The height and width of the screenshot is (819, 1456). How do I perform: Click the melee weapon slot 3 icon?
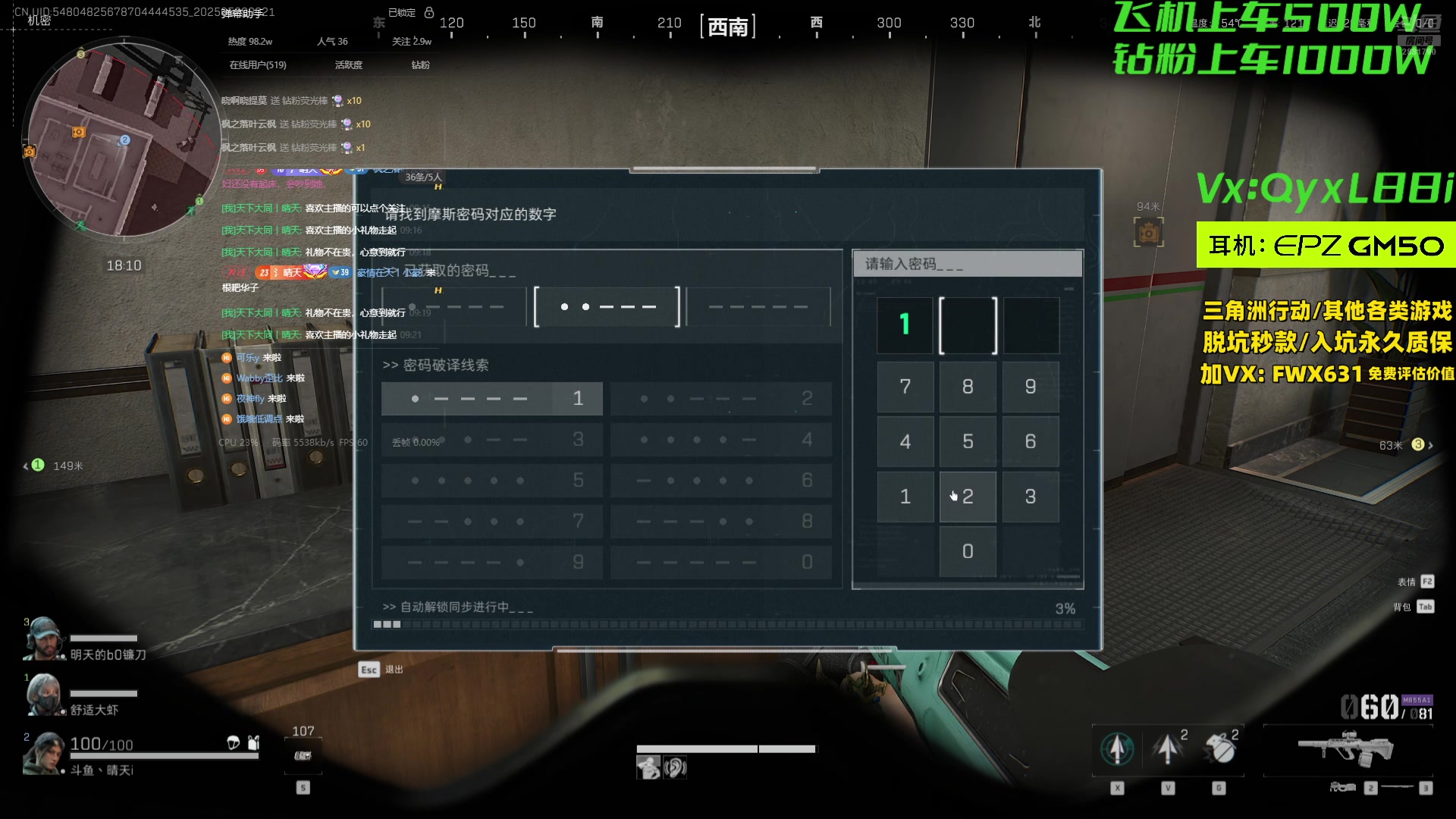[x=1398, y=788]
